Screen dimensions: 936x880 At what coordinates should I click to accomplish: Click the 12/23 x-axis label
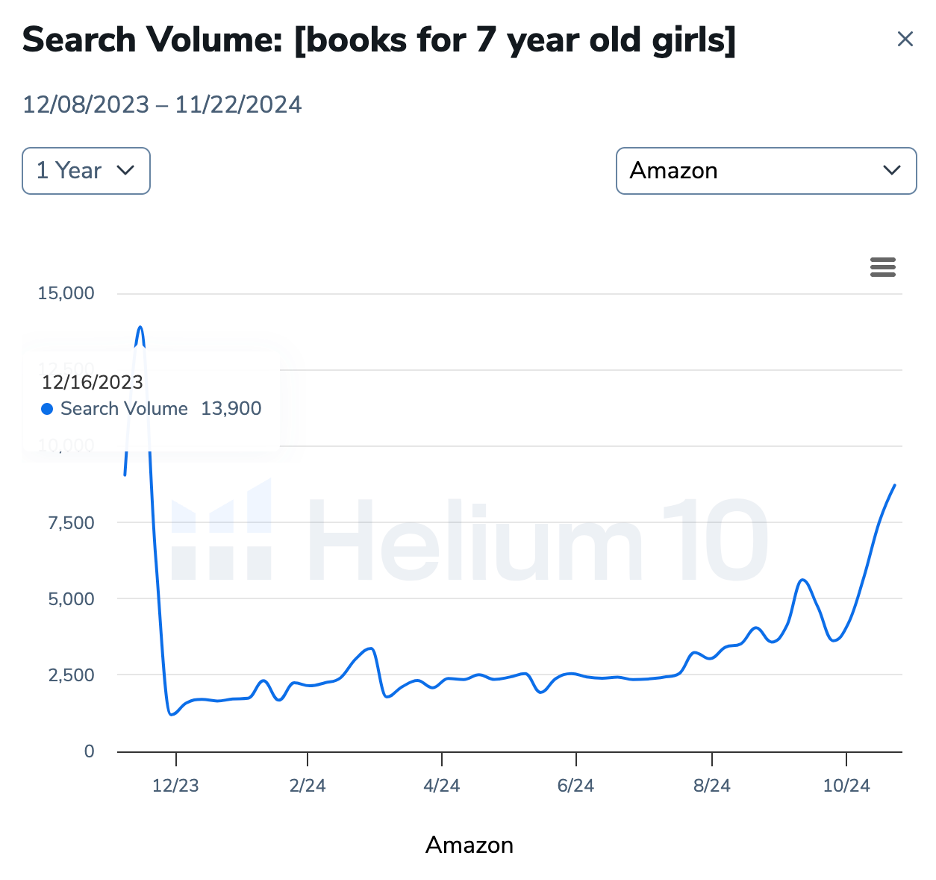(176, 786)
